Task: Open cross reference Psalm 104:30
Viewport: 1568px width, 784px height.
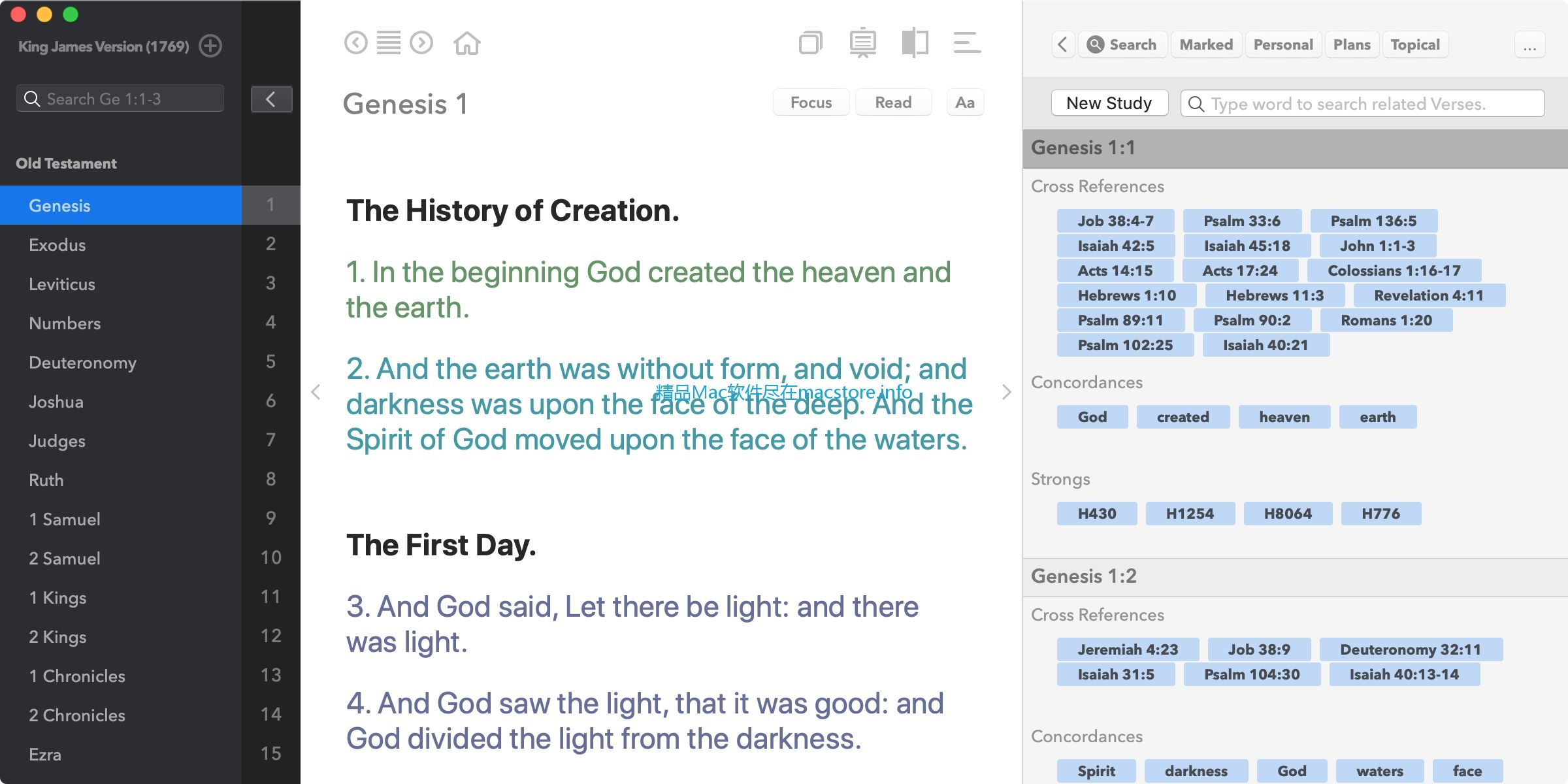Action: click(1252, 674)
